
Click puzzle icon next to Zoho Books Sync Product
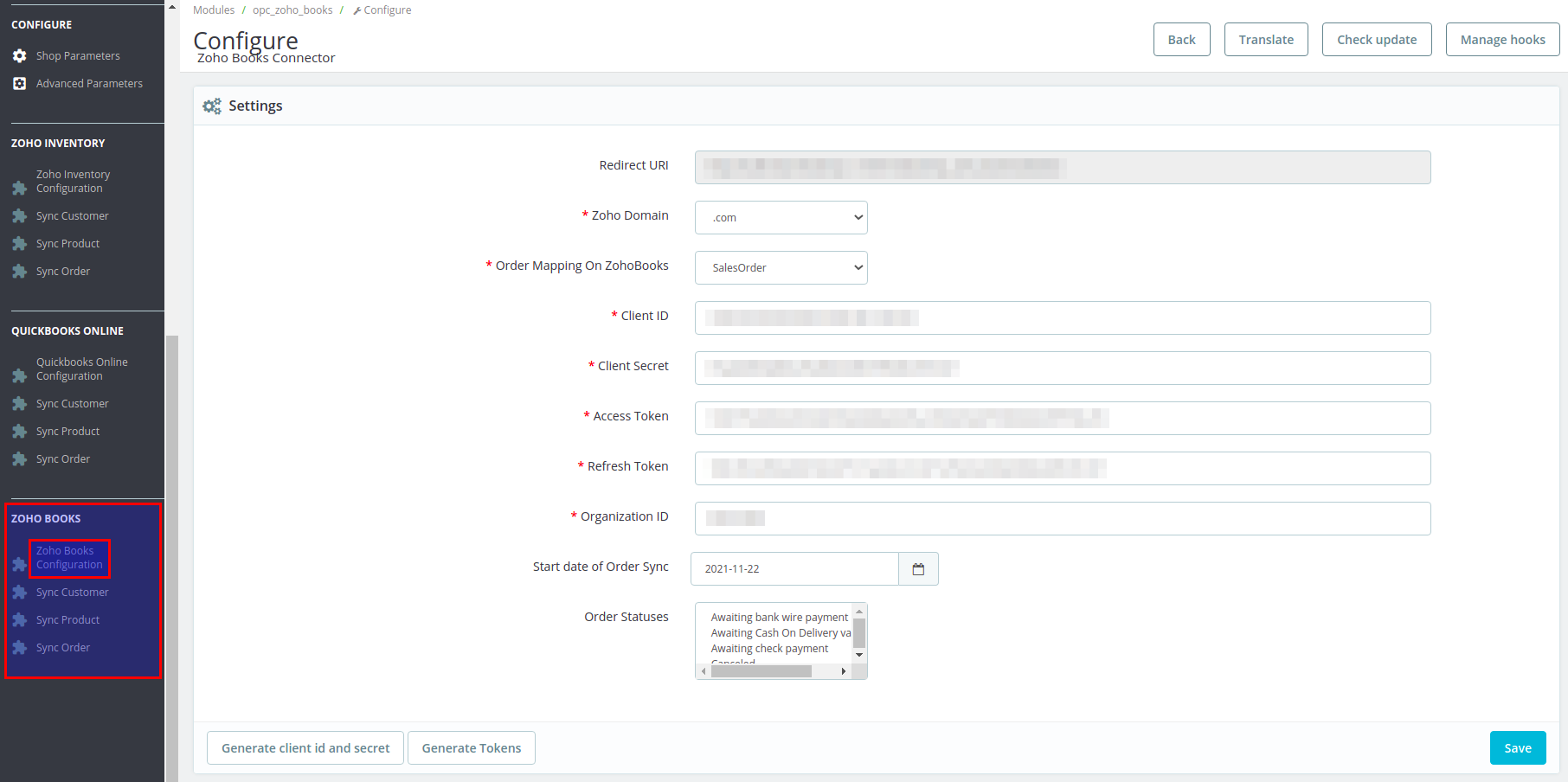pos(19,620)
